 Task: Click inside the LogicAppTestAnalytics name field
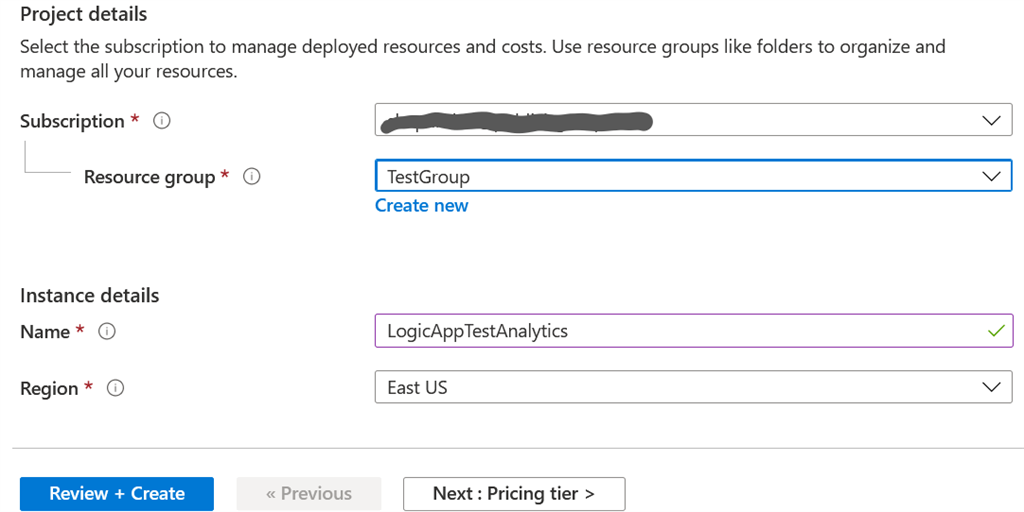click(x=694, y=331)
